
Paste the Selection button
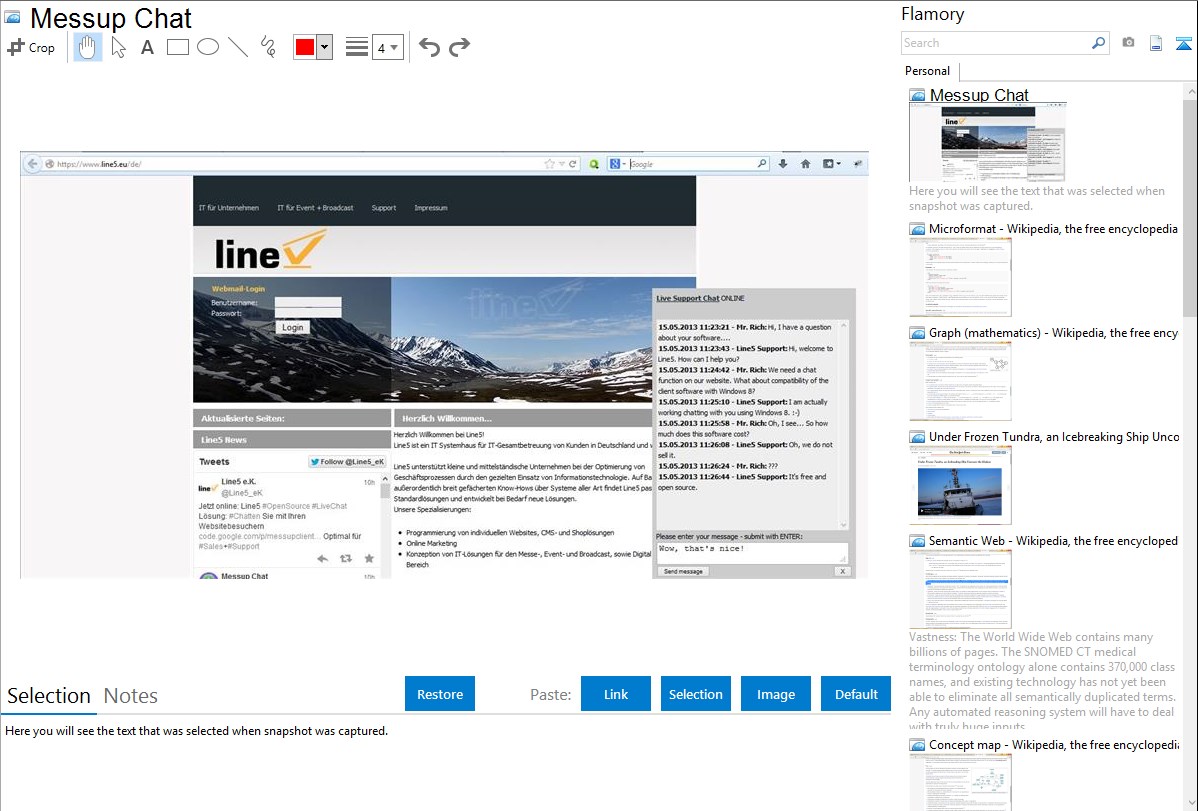coord(695,693)
